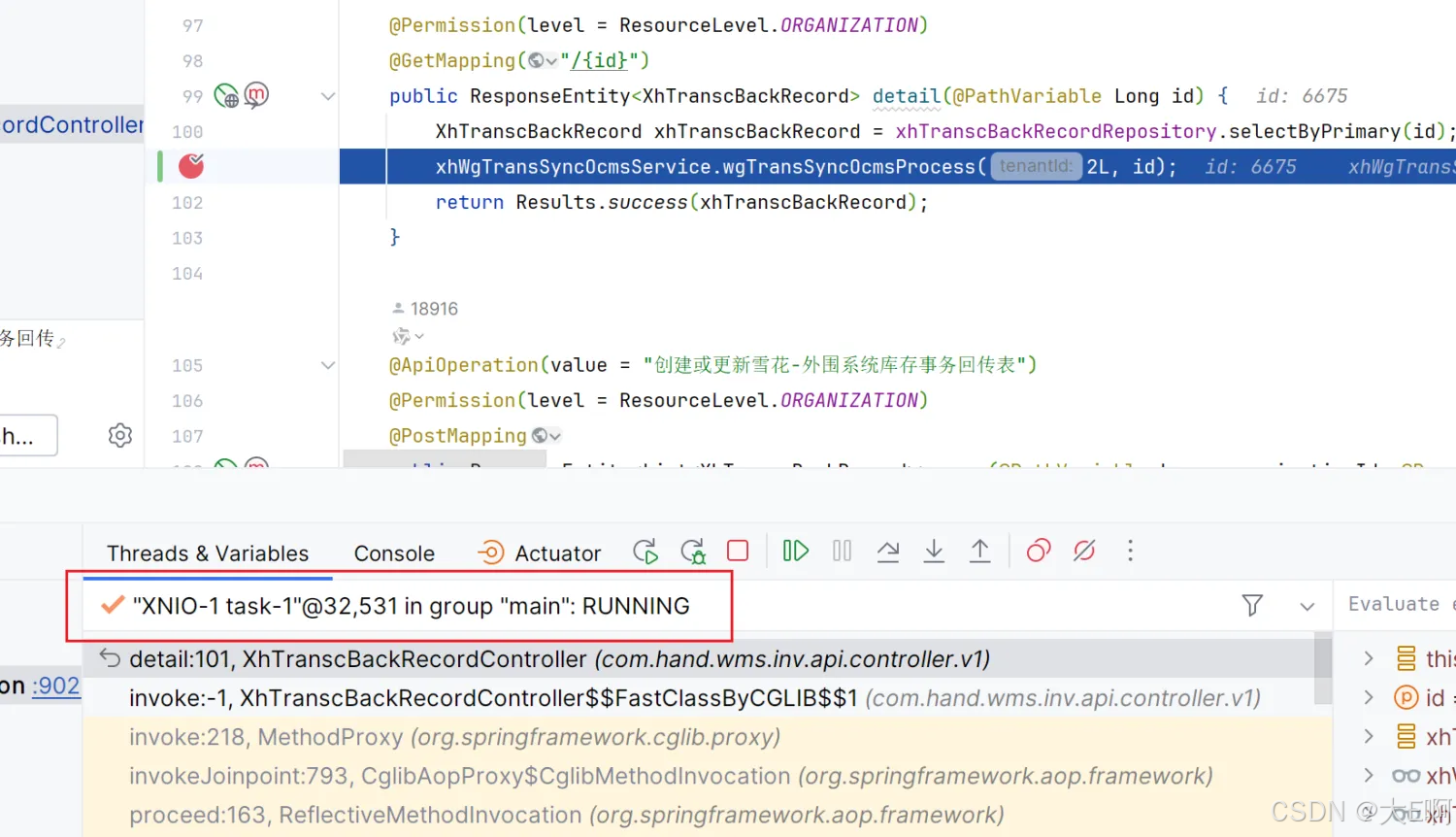The image size is (1456, 837).
Task: Switch to the Console tab
Action: [394, 553]
